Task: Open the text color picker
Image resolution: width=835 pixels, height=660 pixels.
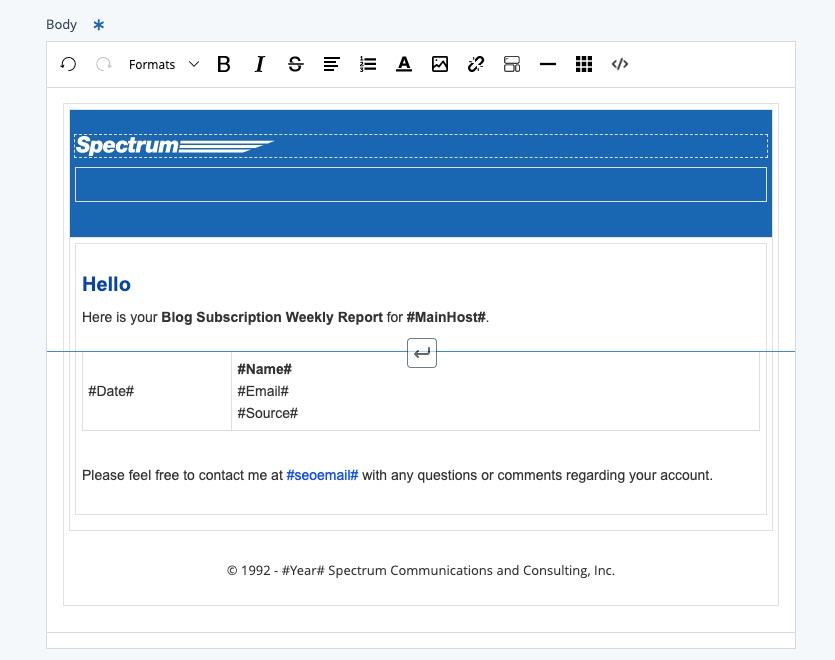Action: tap(404, 64)
